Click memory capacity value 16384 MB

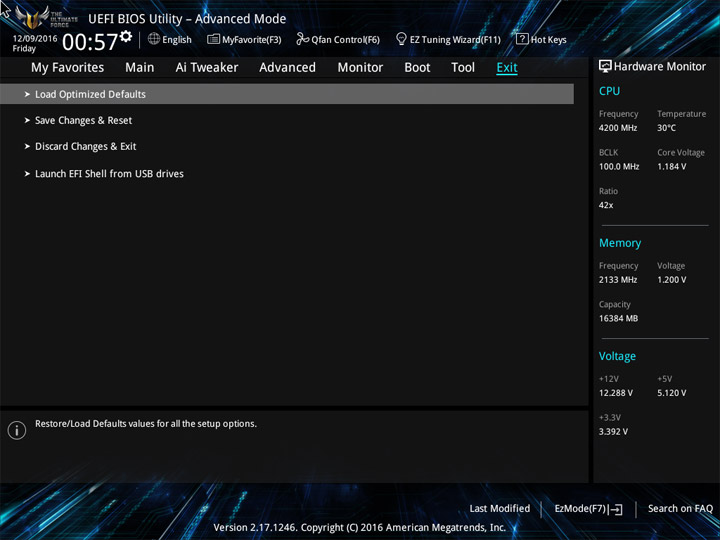click(618, 318)
